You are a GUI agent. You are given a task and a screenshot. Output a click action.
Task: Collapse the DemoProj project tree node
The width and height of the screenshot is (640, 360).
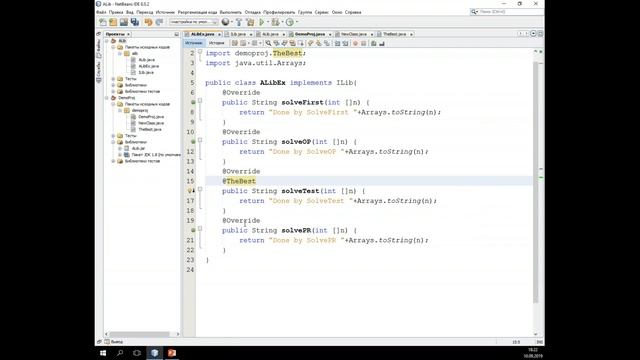click(107, 98)
